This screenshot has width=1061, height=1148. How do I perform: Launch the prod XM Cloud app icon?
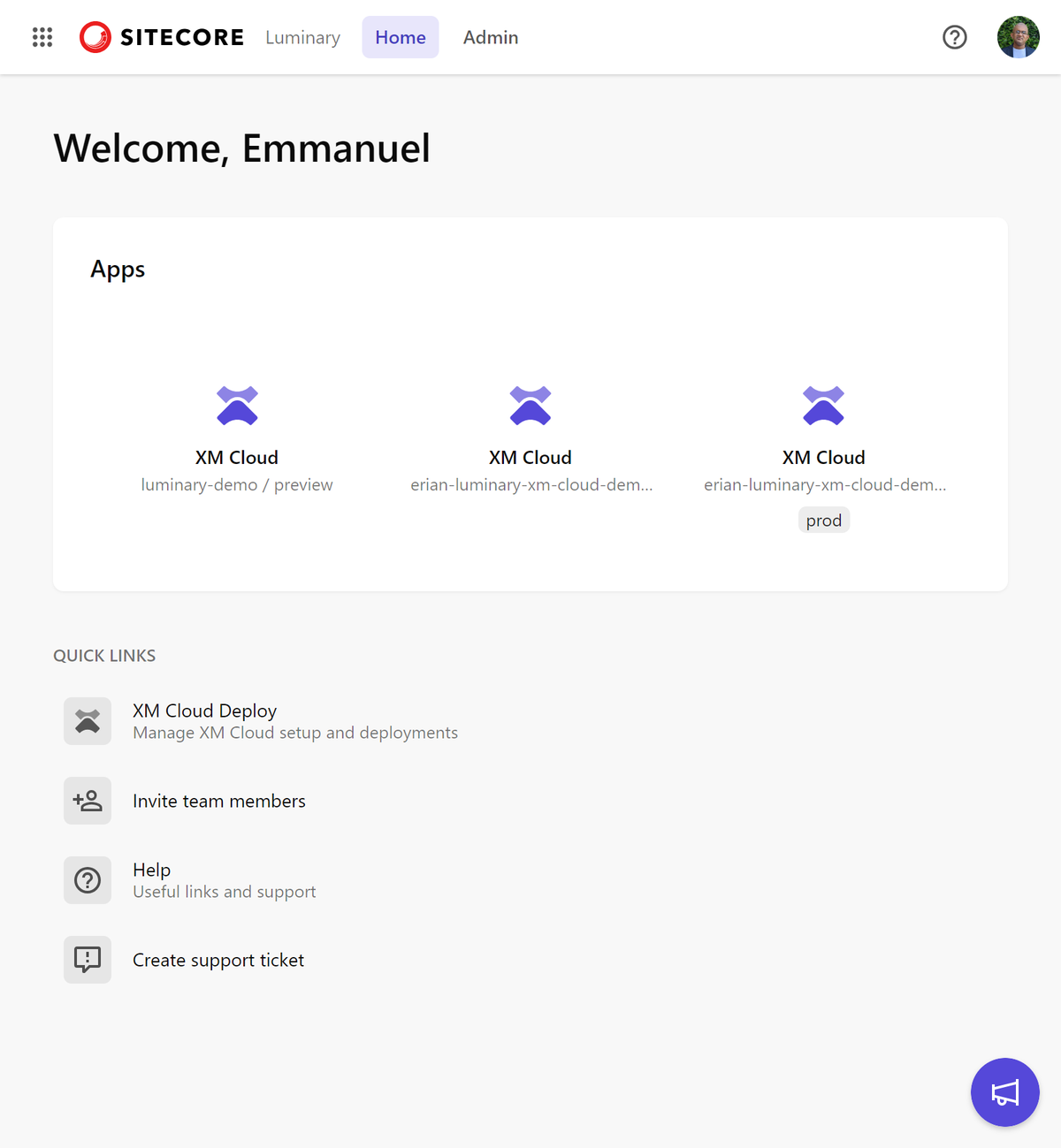tap(823, 406)
